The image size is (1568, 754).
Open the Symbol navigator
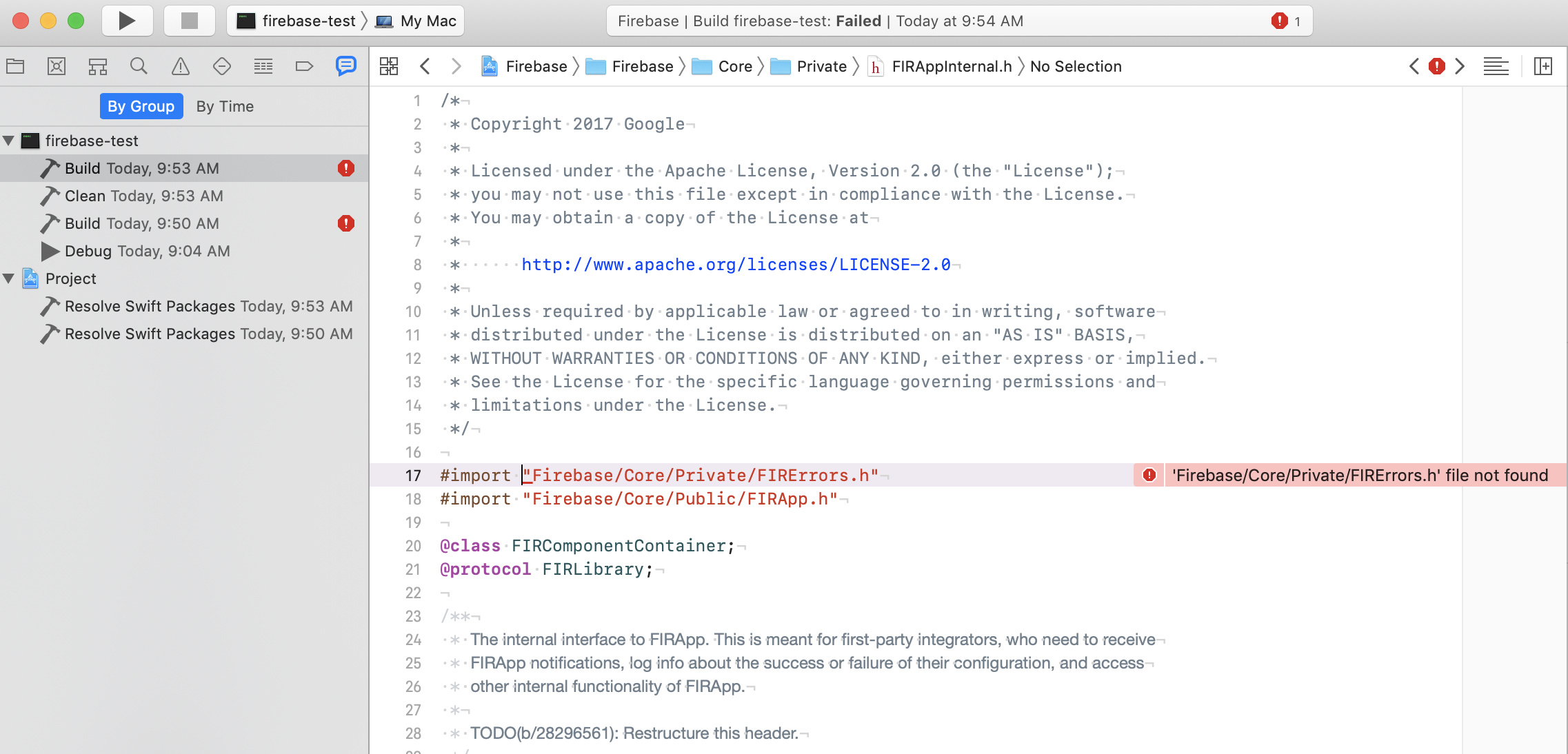pyautogui.click(x=98, y=66)
